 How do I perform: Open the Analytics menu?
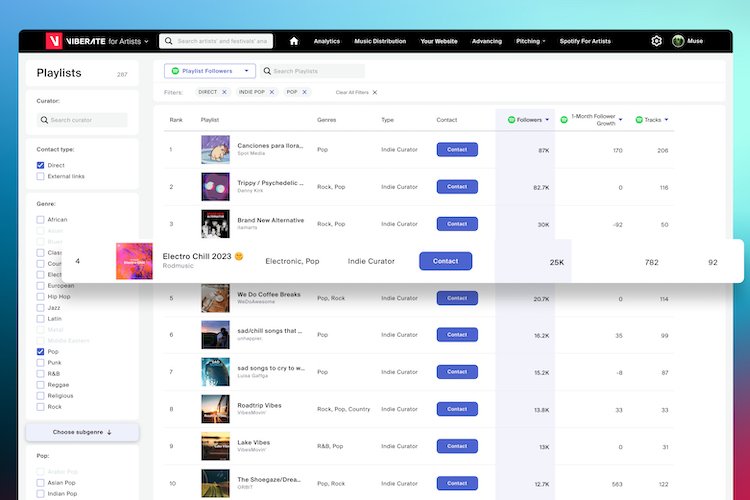click(x=327, y=41)
